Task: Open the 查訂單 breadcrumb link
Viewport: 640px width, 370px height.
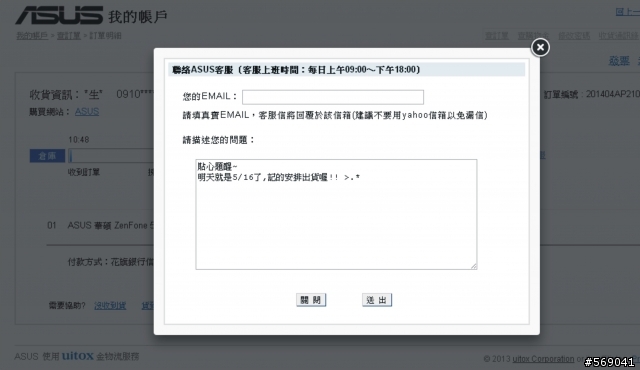Action: 69,35
